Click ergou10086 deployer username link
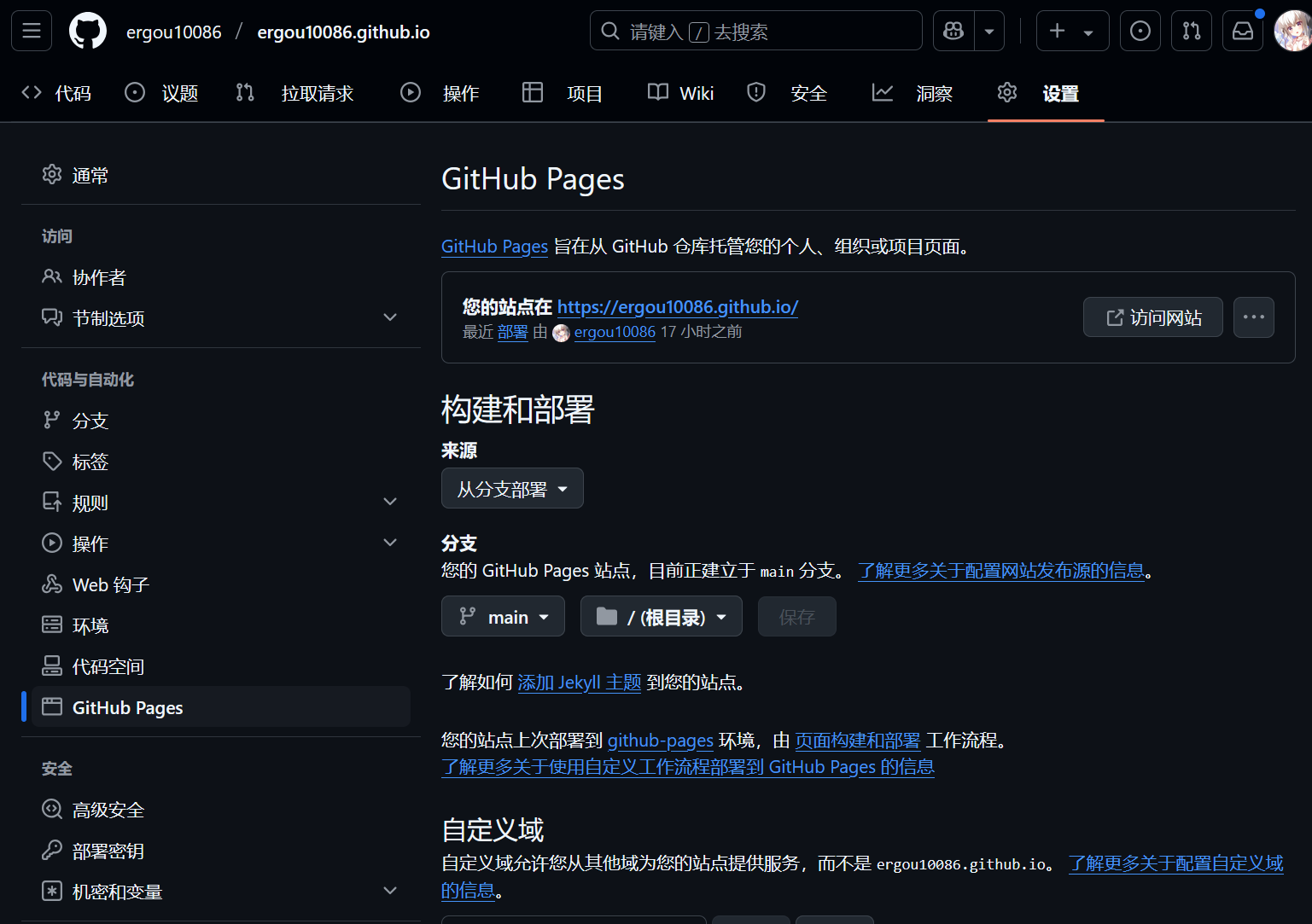The height and width of the screenshot is (924, 1312). pyautogui.click(x=615, y=332)
